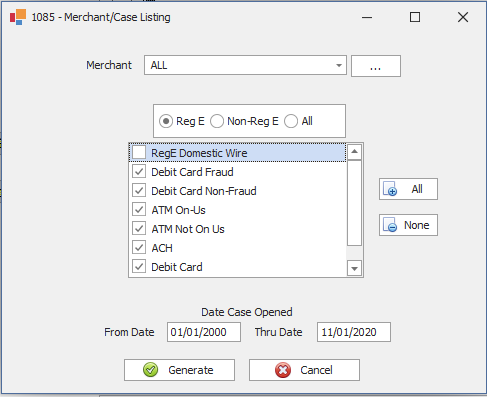Click the None deselect button

408,225
